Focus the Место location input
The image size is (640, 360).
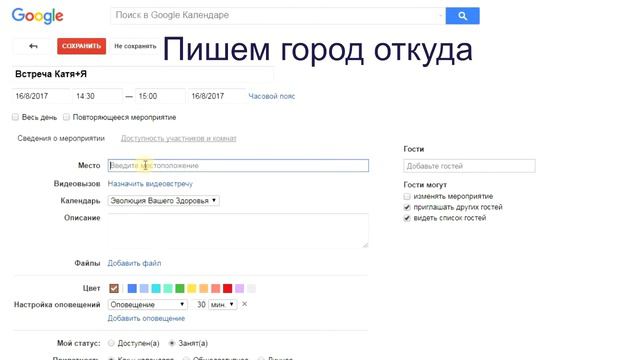[238, 165]
